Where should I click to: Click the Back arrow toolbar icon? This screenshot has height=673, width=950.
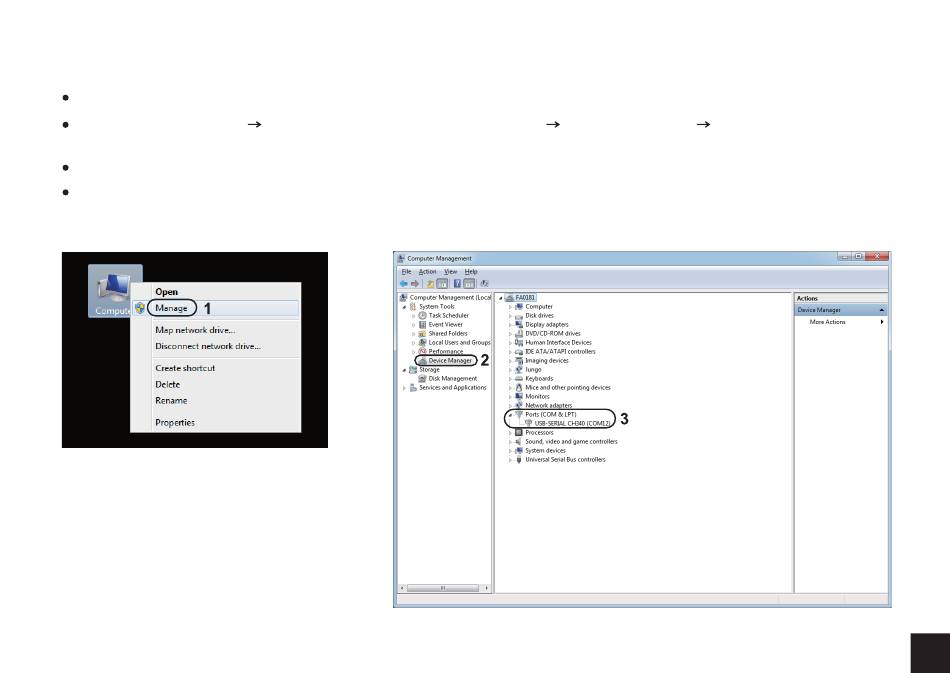[x=404, y=283]
